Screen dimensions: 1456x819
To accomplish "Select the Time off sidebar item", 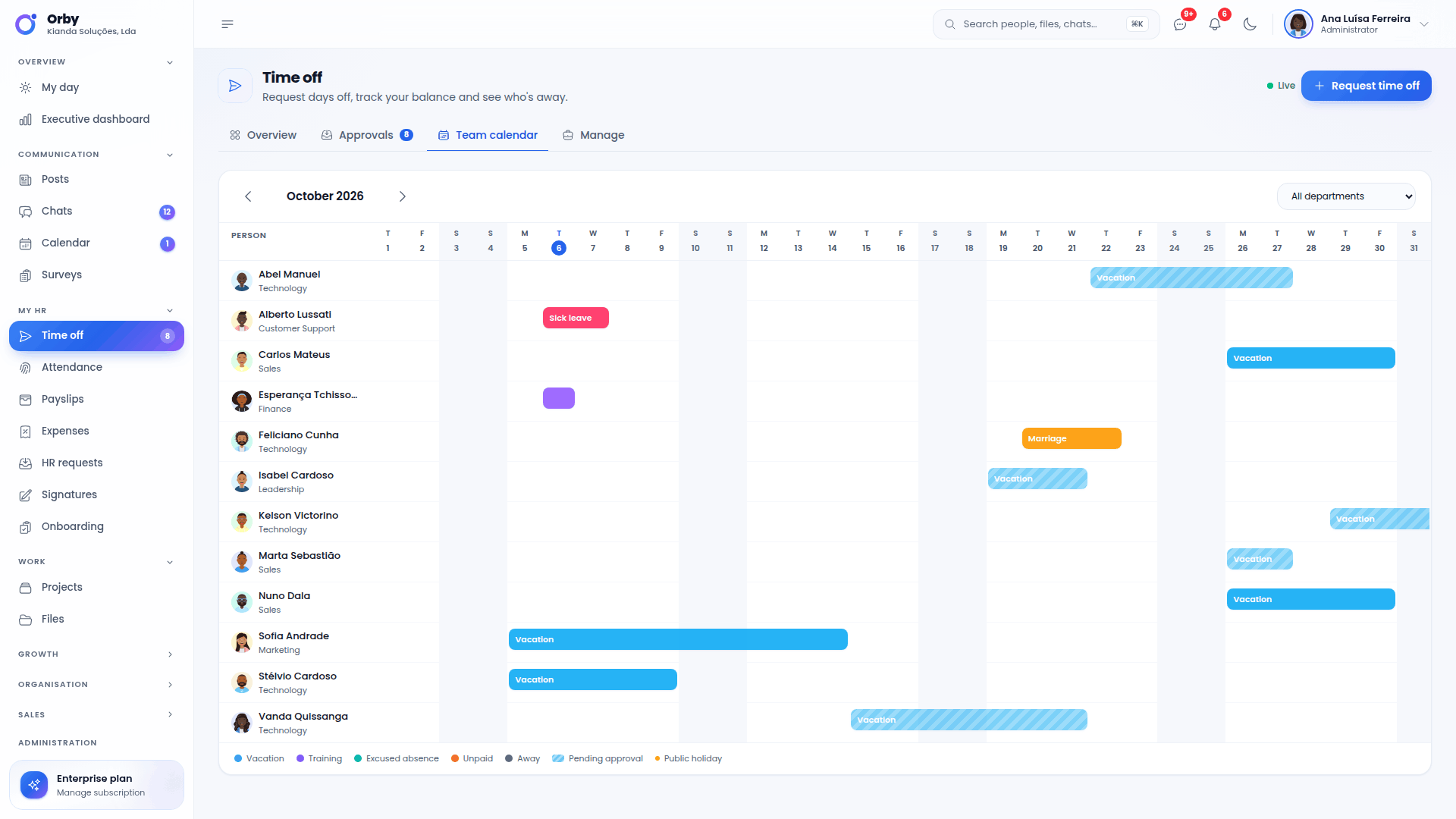I will [96, 336].
